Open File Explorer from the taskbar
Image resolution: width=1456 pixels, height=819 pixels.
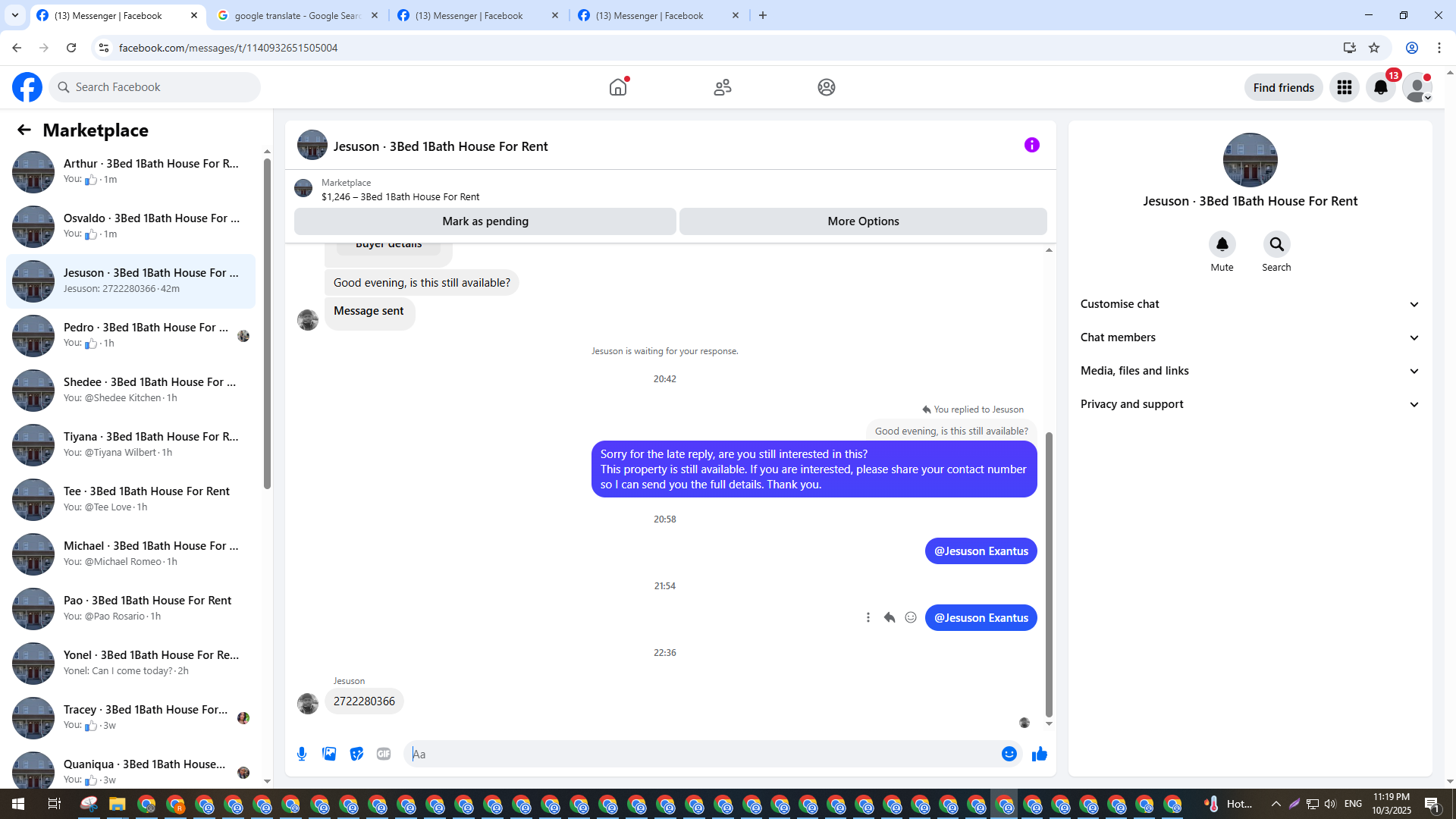[x=117, y=804]
